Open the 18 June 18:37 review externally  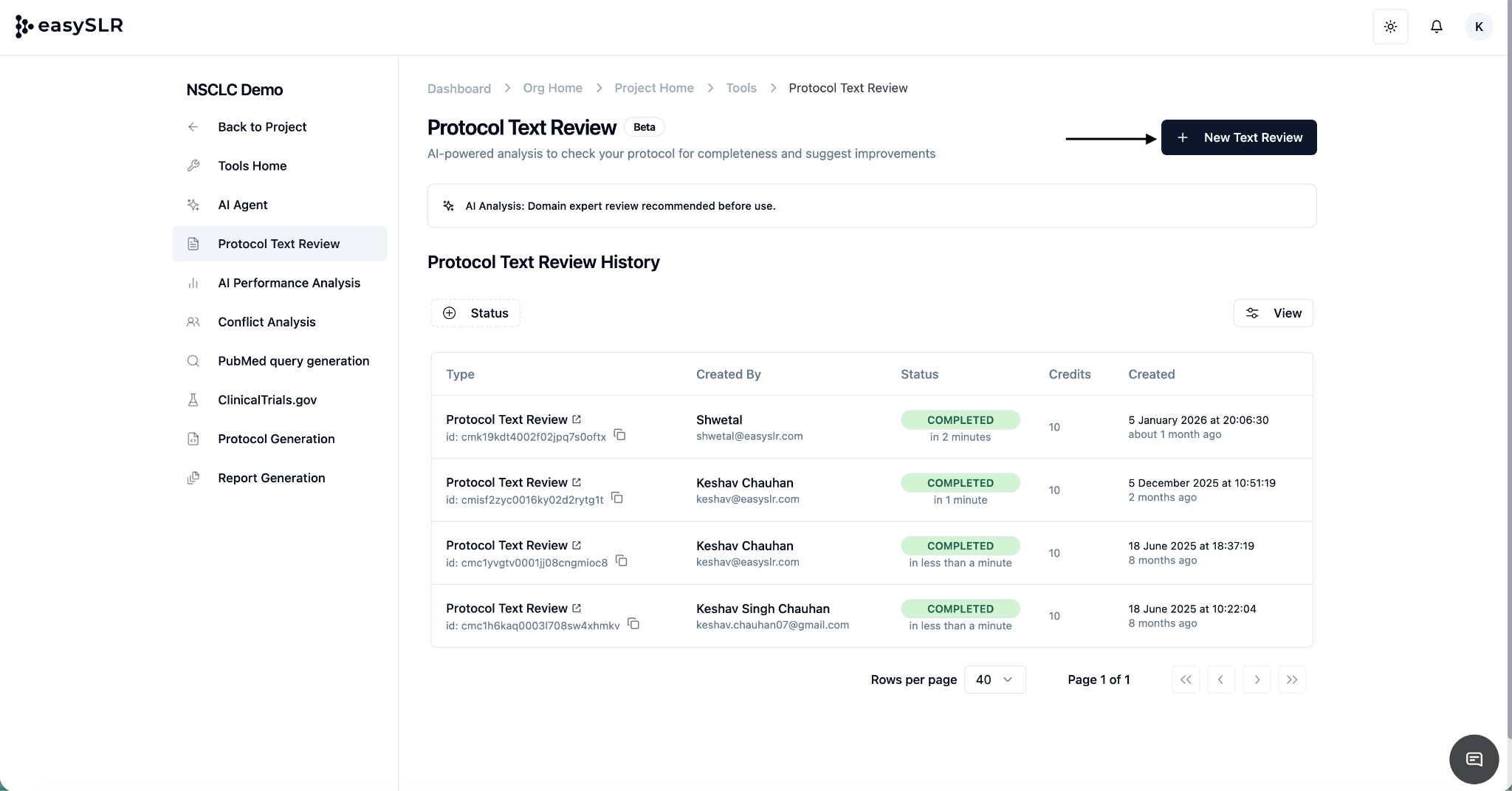coord(577,545)
